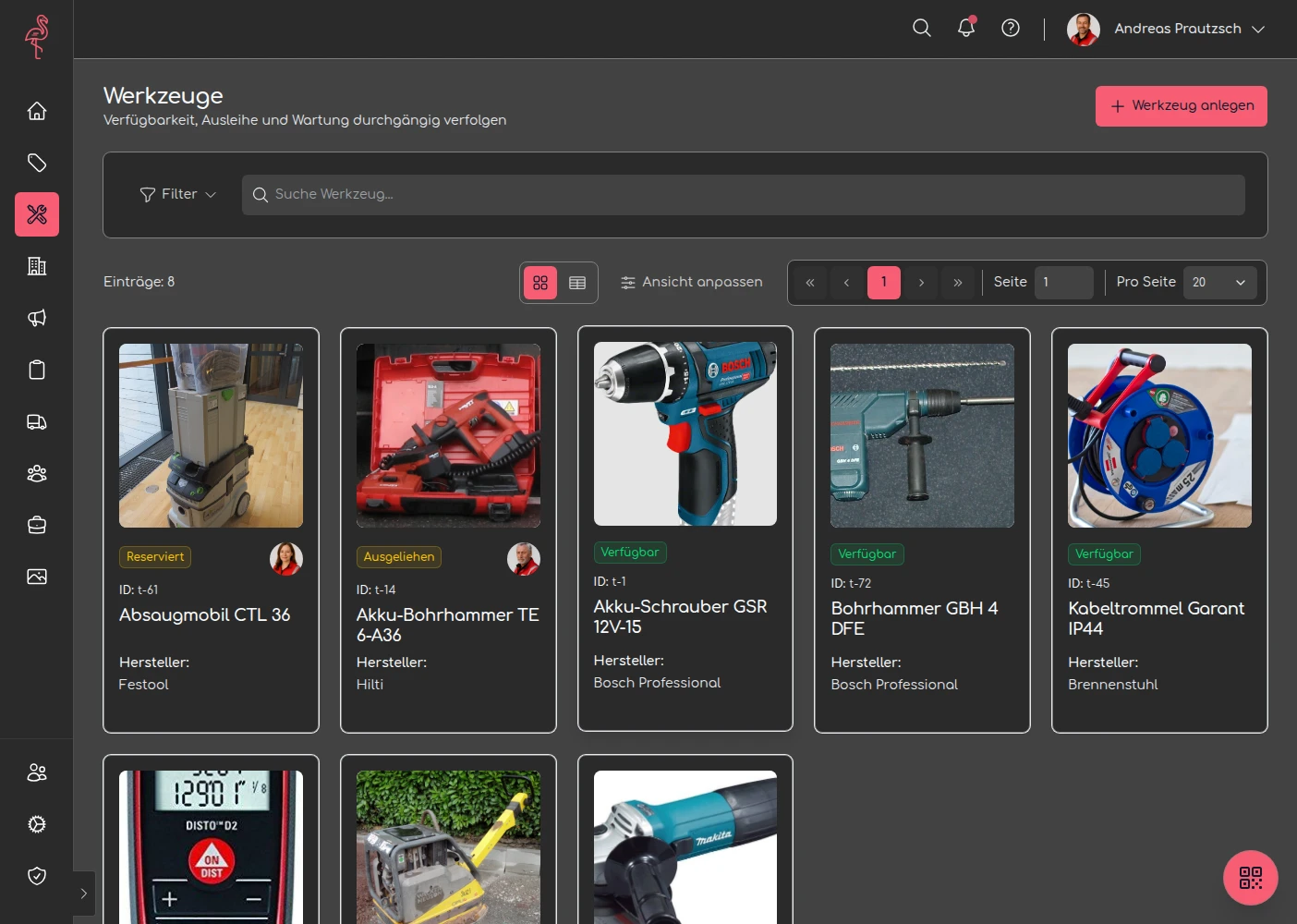Expand the sidebar with the arrow
Image resolution: width=1297 pixels, height=924 pixels.
tap(84, 894)
